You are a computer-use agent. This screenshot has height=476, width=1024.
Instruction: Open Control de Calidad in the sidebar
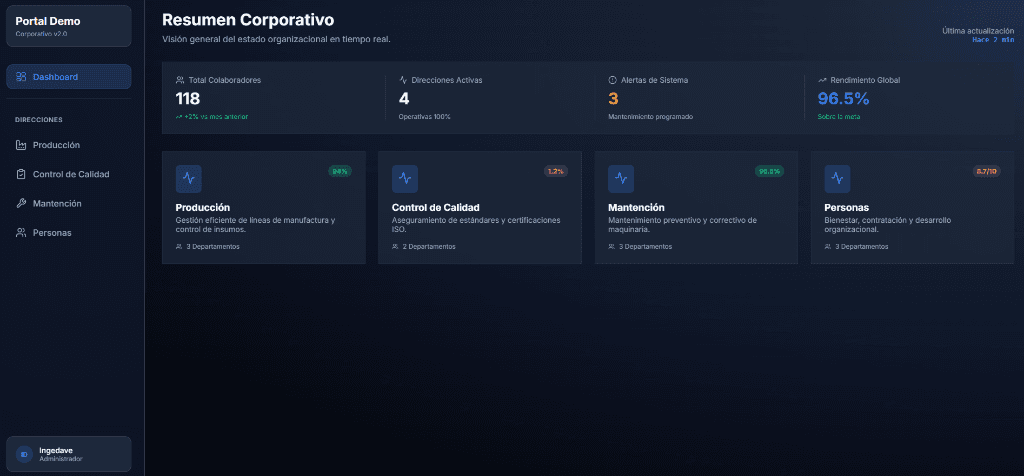[x=69, y=174]
